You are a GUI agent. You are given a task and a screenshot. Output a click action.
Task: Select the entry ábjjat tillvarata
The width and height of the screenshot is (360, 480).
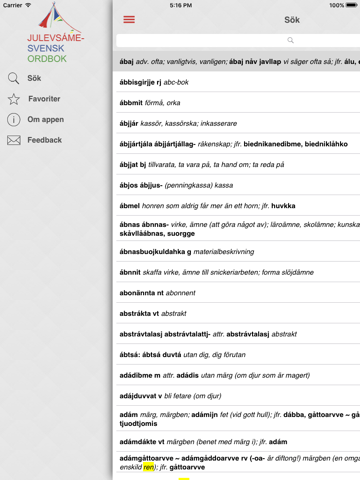click(237, 165)
